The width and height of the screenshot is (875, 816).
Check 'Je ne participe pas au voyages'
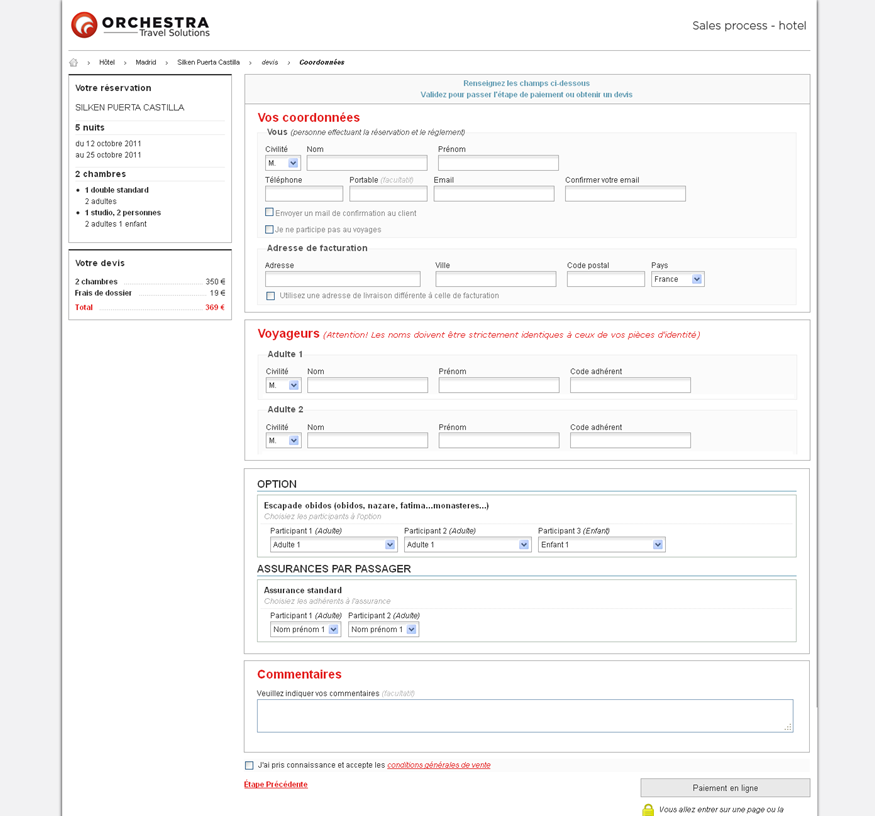click(x=269, y=230)
